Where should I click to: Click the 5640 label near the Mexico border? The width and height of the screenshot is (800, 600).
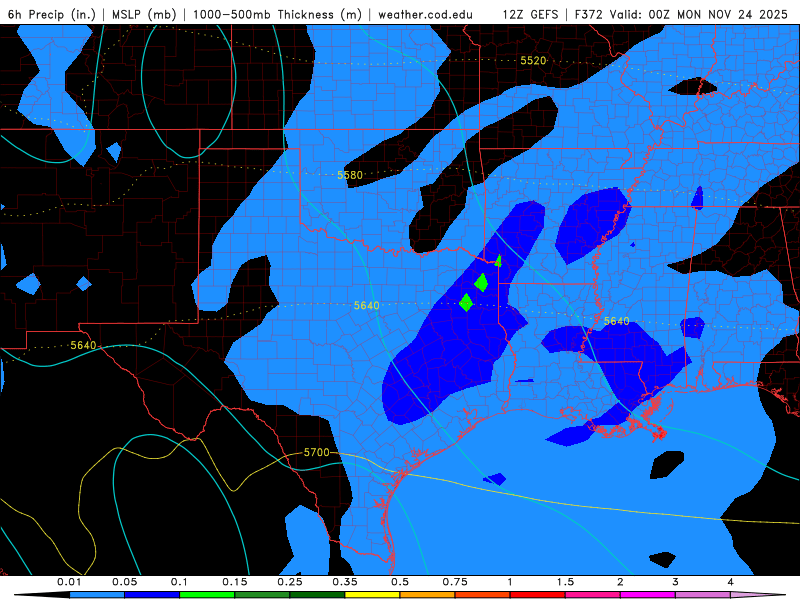tap(83, 345)
